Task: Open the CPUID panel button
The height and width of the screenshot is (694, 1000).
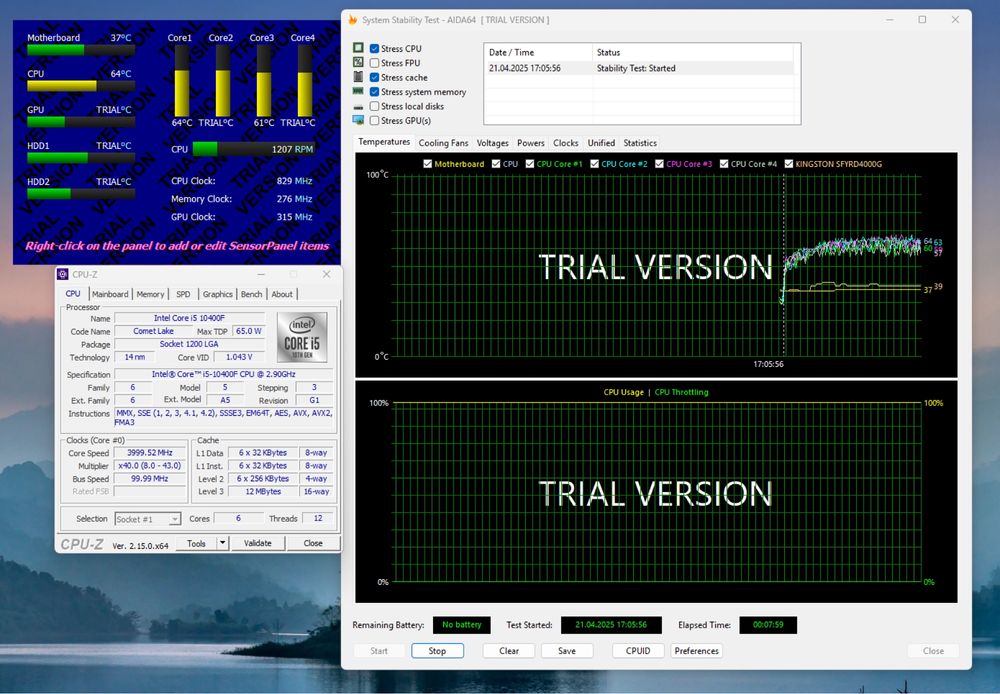Action: (638, 651)
